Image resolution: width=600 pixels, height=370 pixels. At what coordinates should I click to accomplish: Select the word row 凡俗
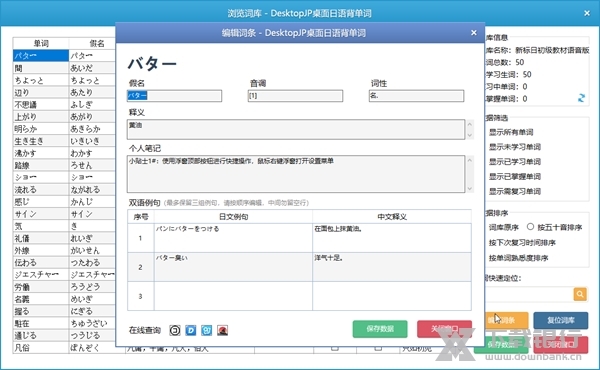point(41,347)
